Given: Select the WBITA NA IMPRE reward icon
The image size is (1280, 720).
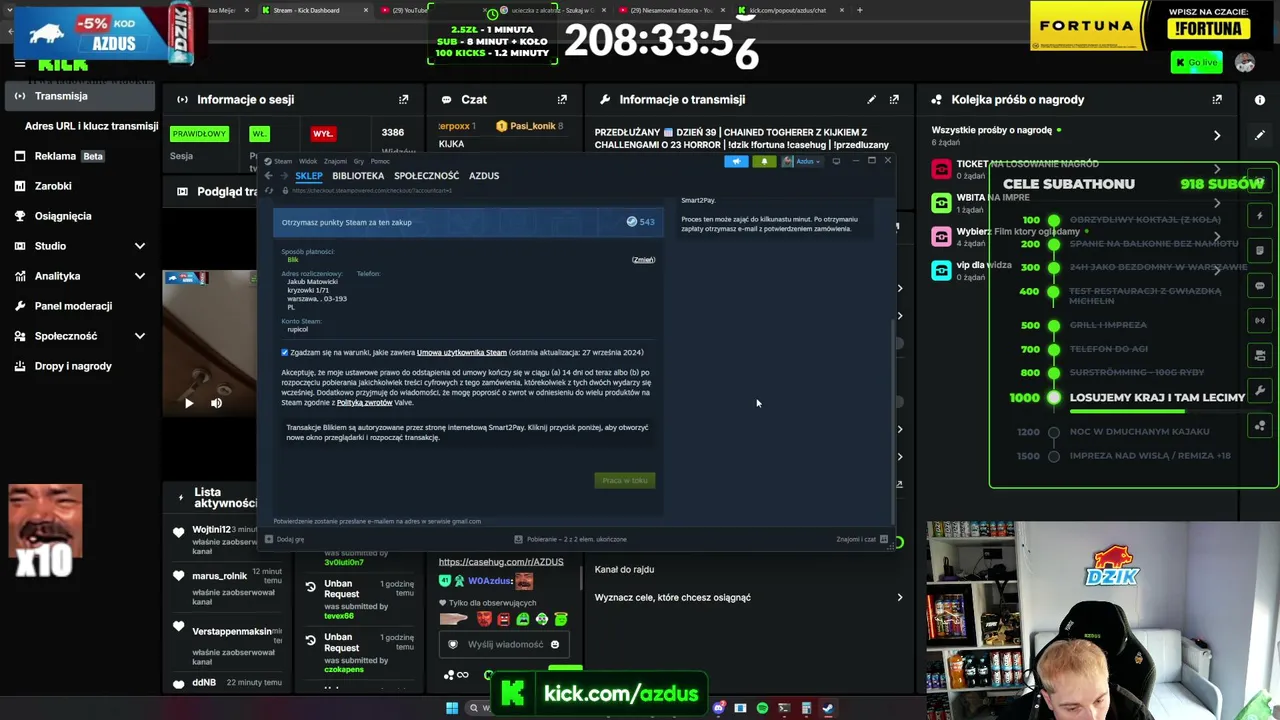Looking at the screenshot, I should tap(941, 203).
